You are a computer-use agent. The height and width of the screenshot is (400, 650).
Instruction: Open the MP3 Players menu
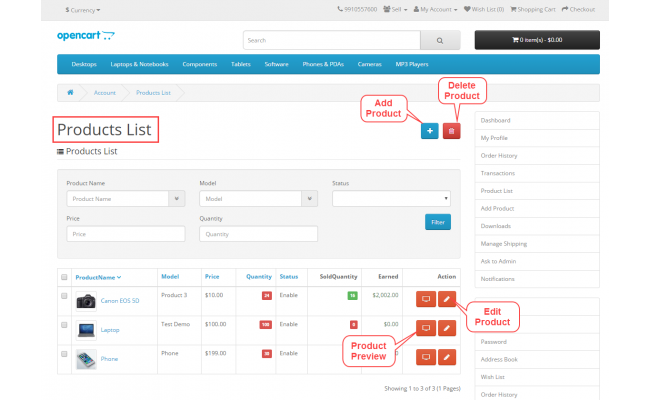click(x=412, y=64)
